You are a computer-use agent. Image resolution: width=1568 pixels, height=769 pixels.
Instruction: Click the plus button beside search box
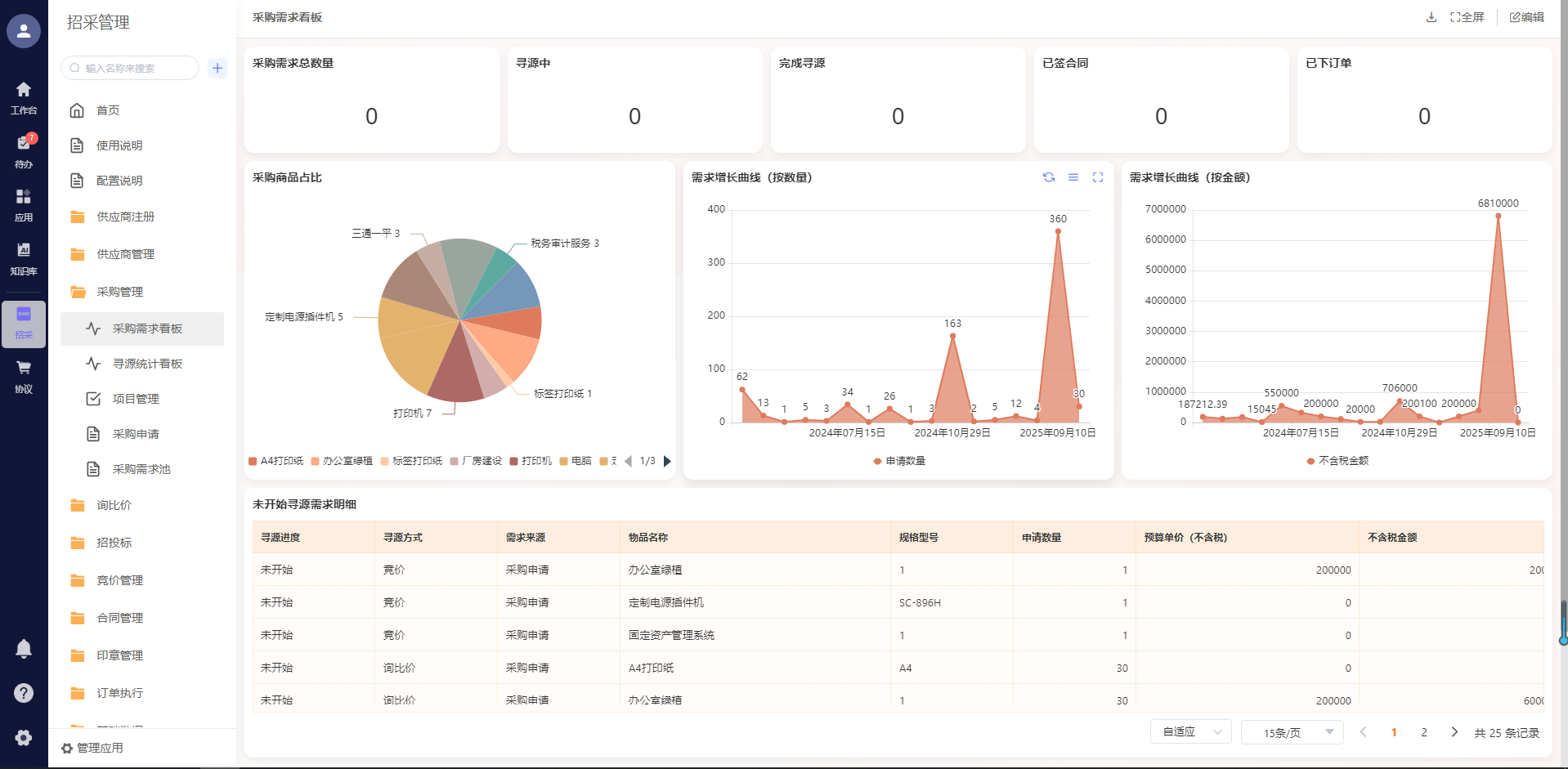tap(217, 68)
